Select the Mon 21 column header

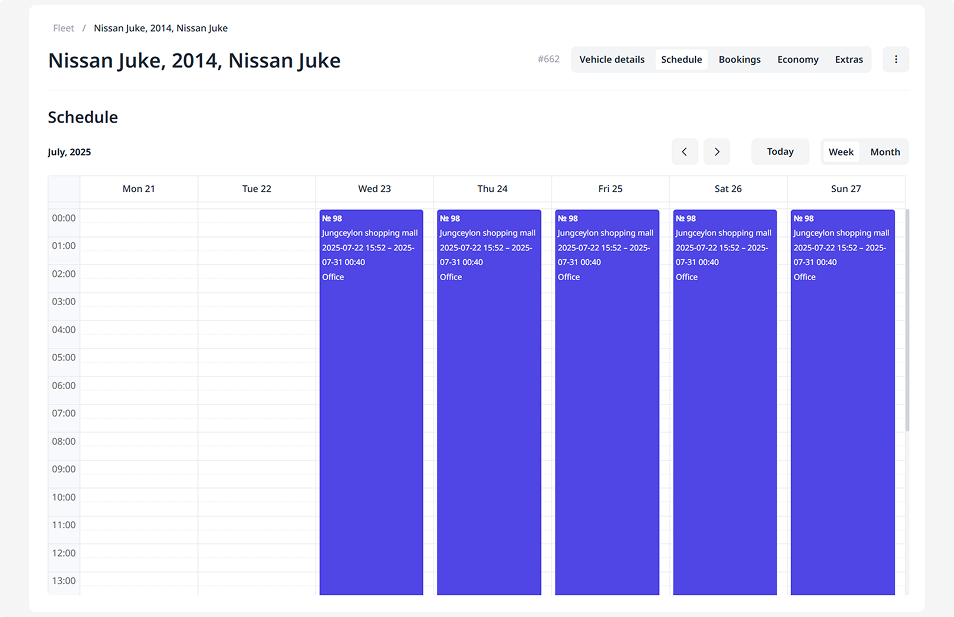pos(139,189)
